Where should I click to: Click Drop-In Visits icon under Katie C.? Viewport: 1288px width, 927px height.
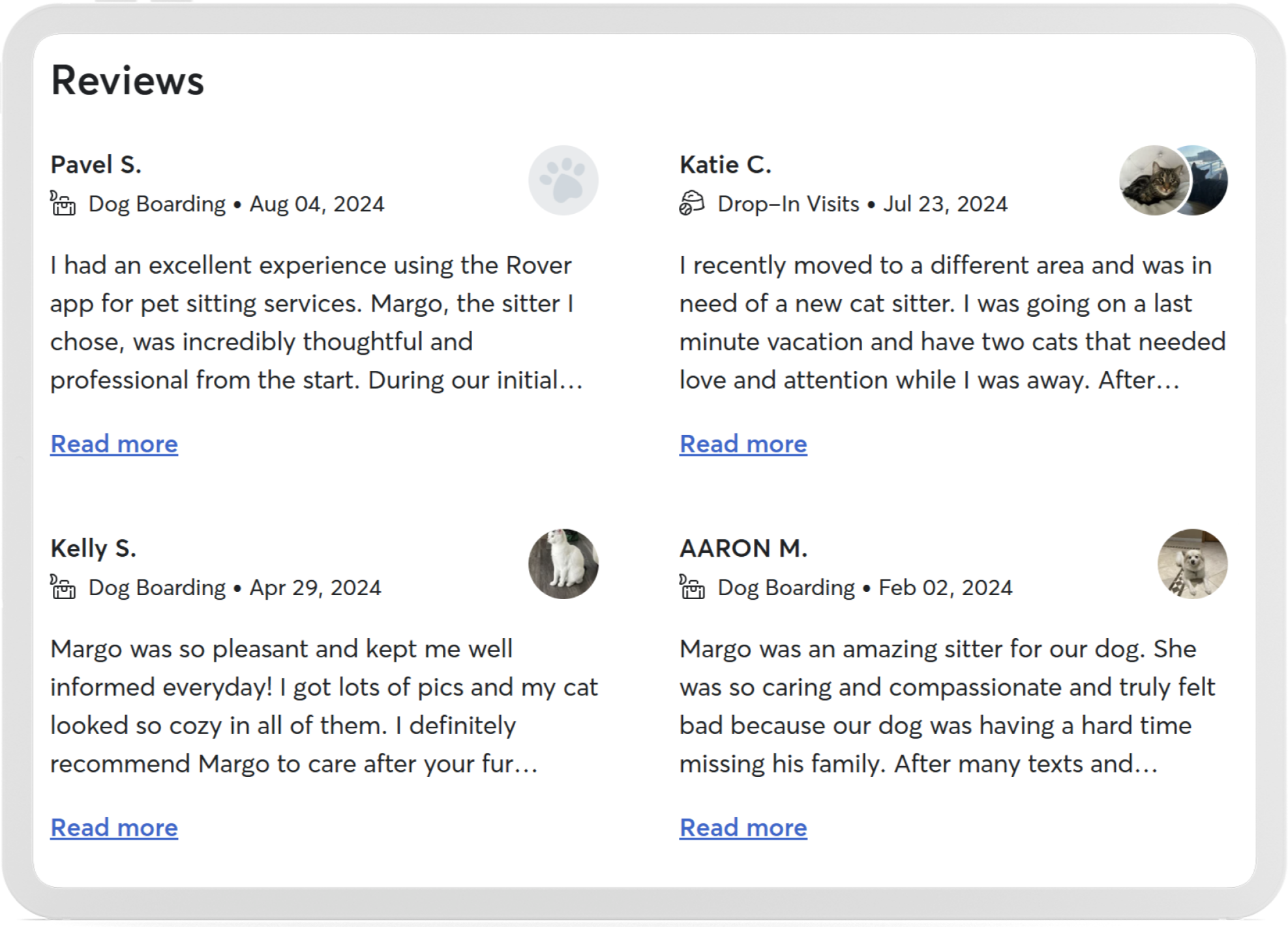[x=692, y=203]
